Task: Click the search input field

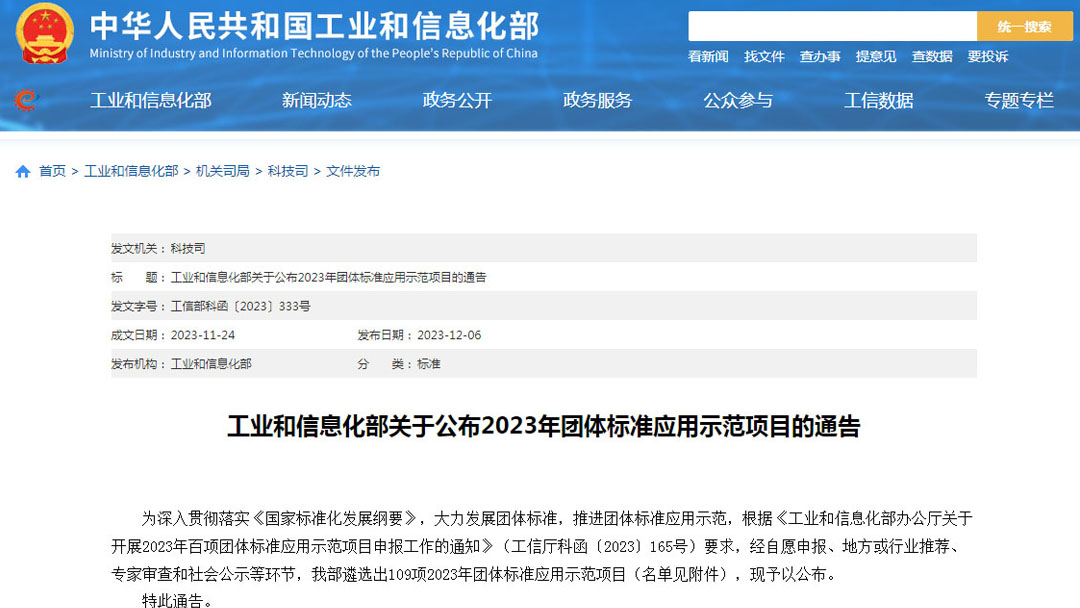Action: tap(831, 27)
